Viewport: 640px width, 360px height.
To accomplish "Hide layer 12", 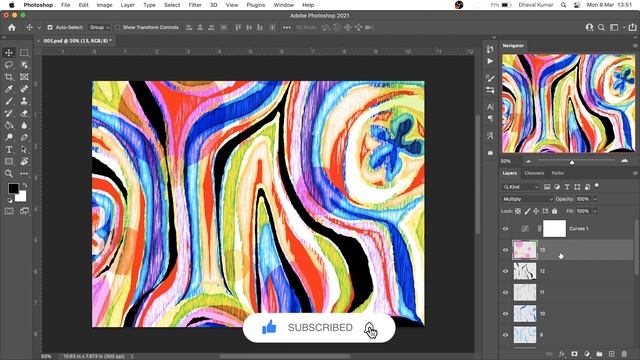I will point(505,271).
